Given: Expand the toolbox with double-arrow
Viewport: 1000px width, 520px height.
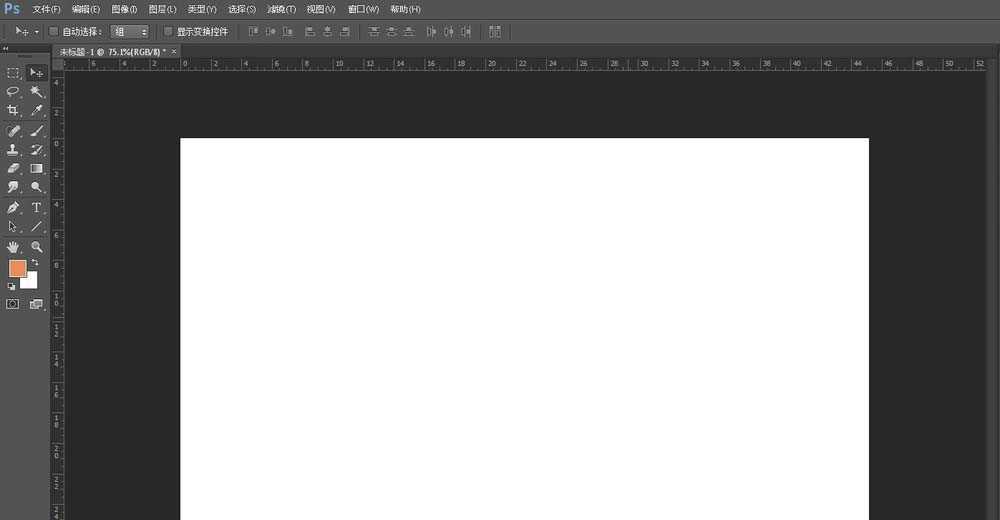Looking at the screenshot, I should click(5, 48).
